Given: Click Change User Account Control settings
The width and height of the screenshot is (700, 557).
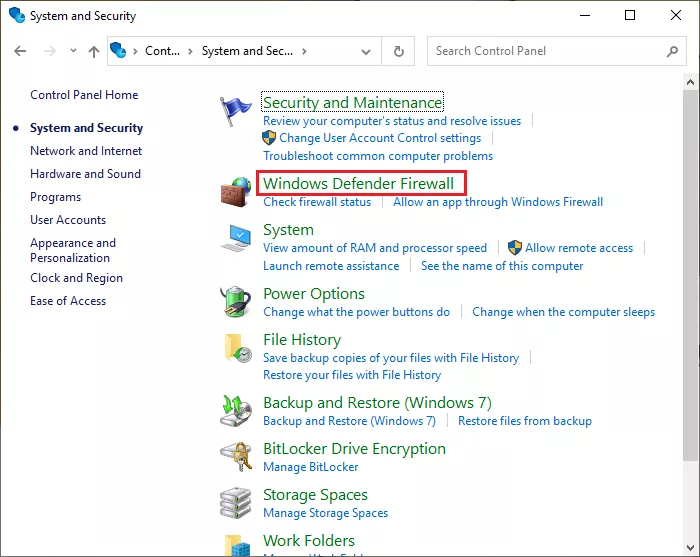Looking at the screenshot, I should [x=380, y=138].
